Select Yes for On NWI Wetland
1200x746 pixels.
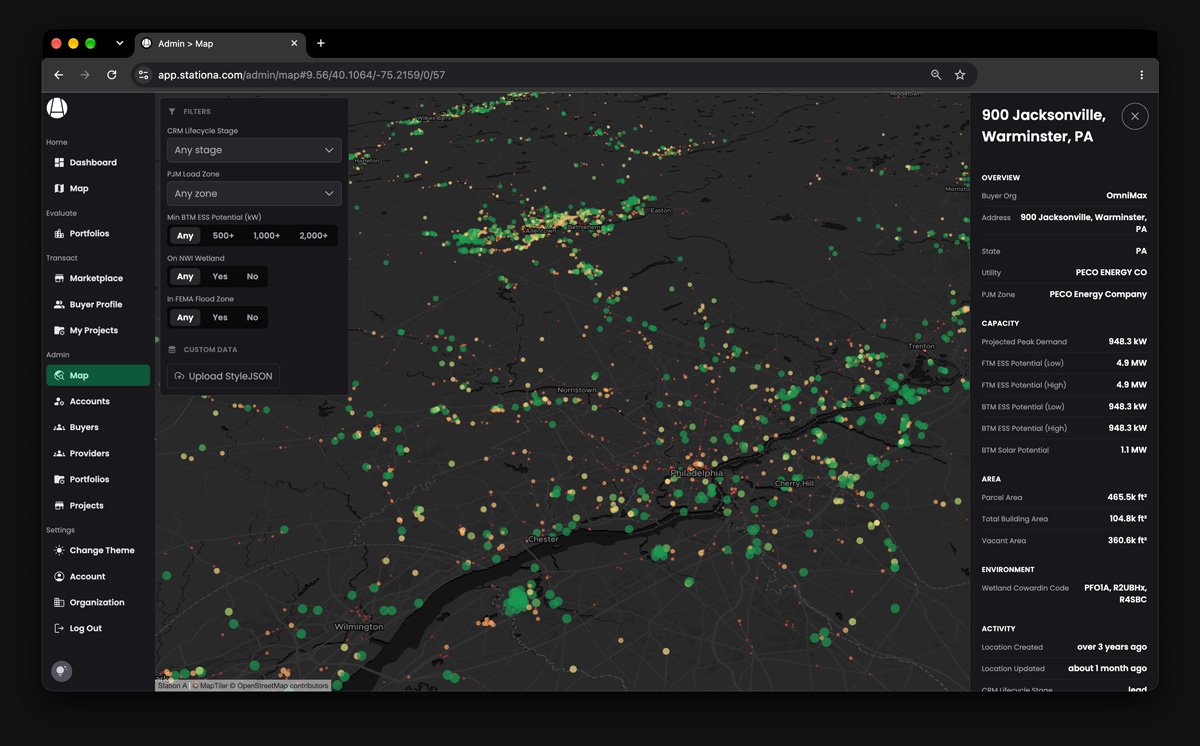point(220,276)
